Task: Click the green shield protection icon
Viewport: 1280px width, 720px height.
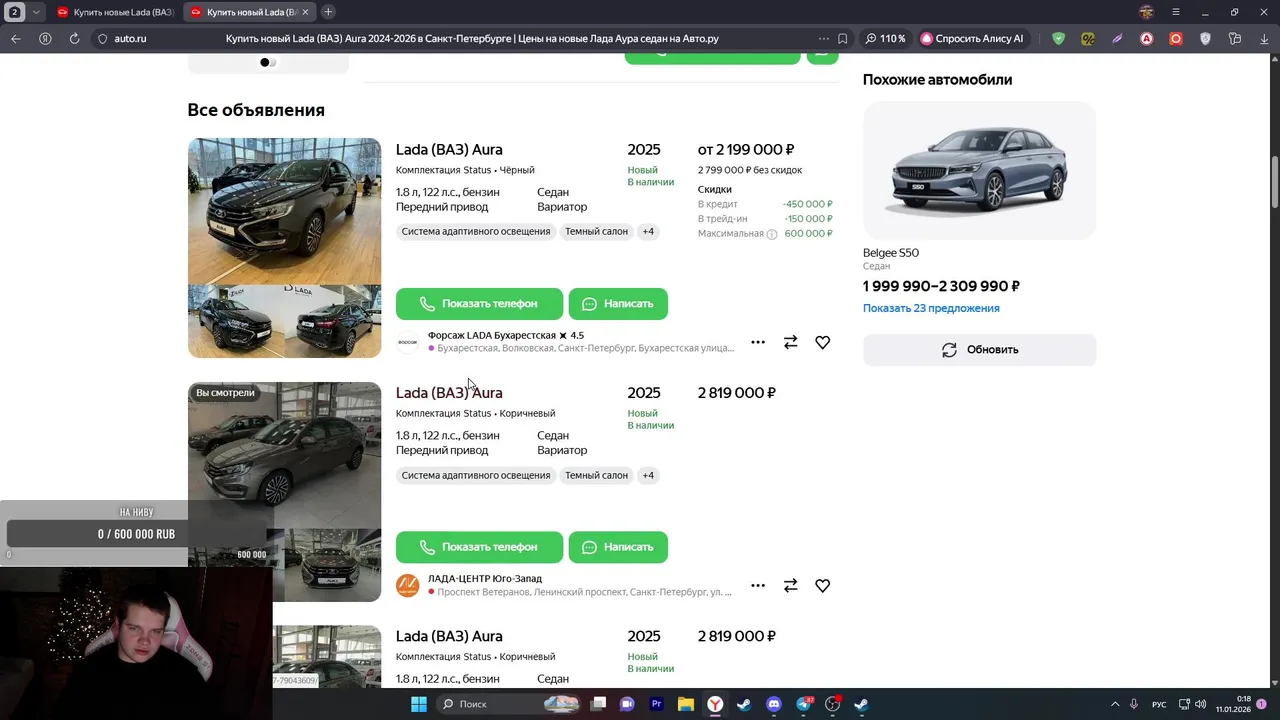Action: pyautogui.click(x=1059, y=39)
